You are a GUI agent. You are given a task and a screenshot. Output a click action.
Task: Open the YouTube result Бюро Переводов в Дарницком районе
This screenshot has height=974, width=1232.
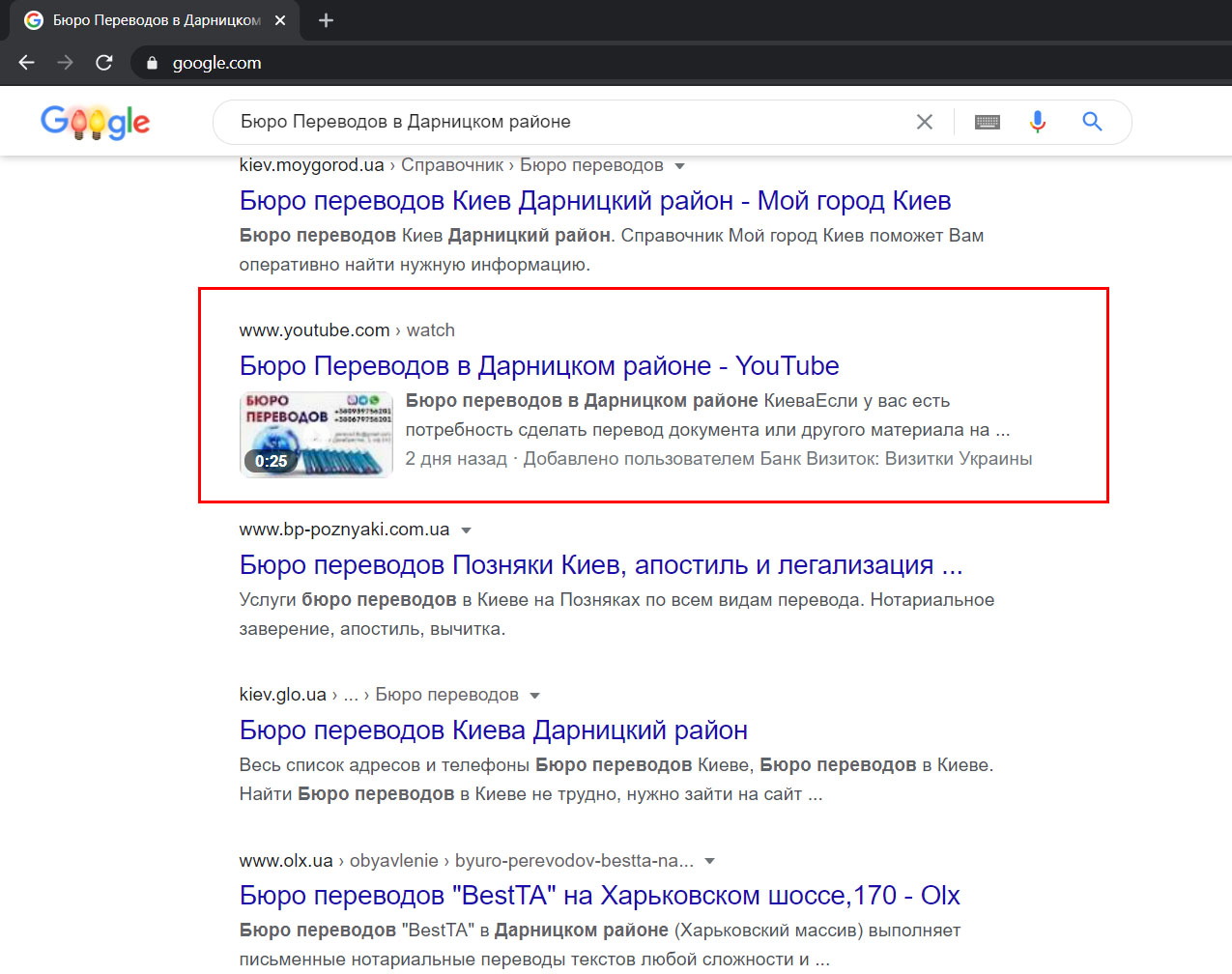tap(538, 366)
